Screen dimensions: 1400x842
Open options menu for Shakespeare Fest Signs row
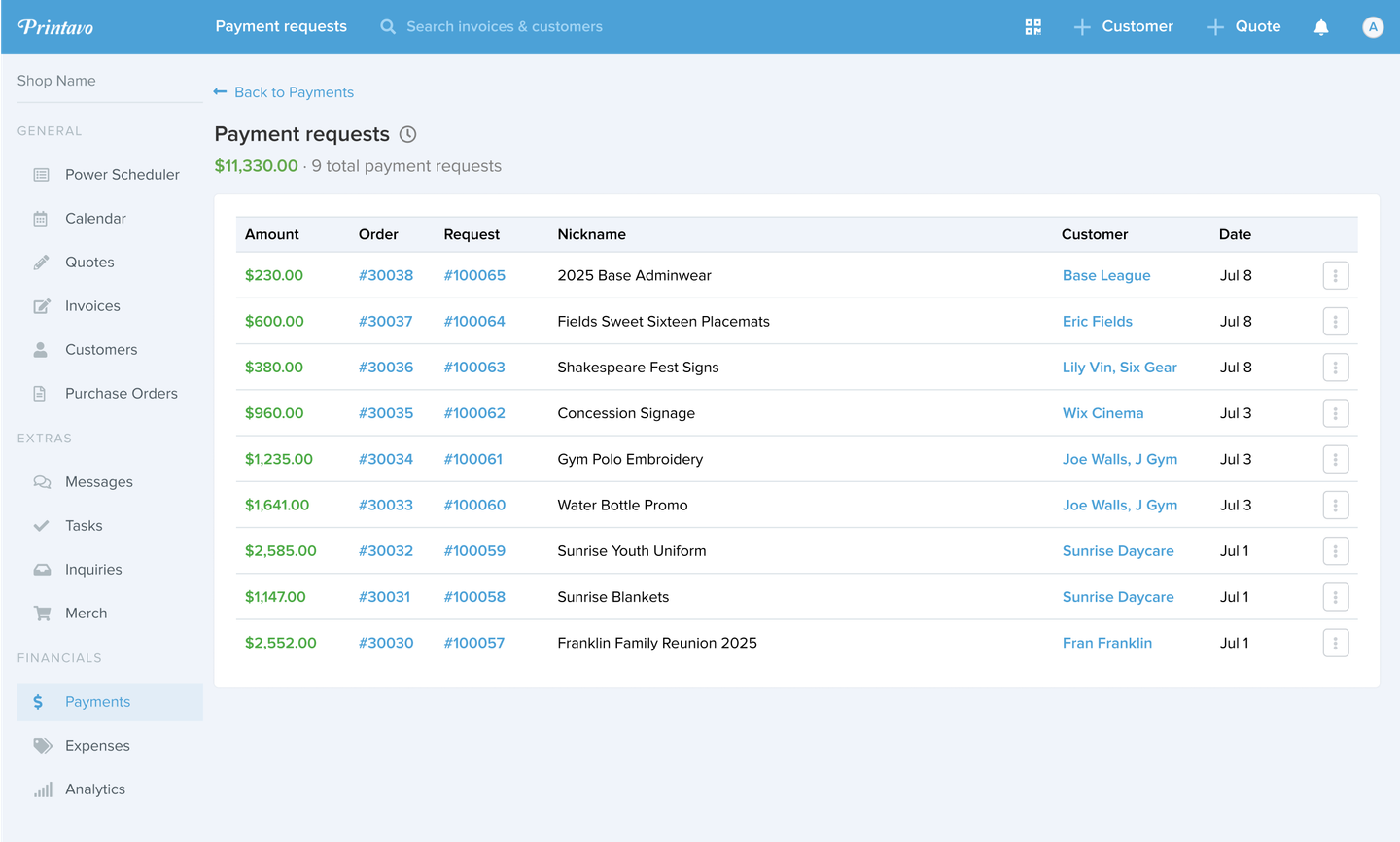coord(1336,368)
